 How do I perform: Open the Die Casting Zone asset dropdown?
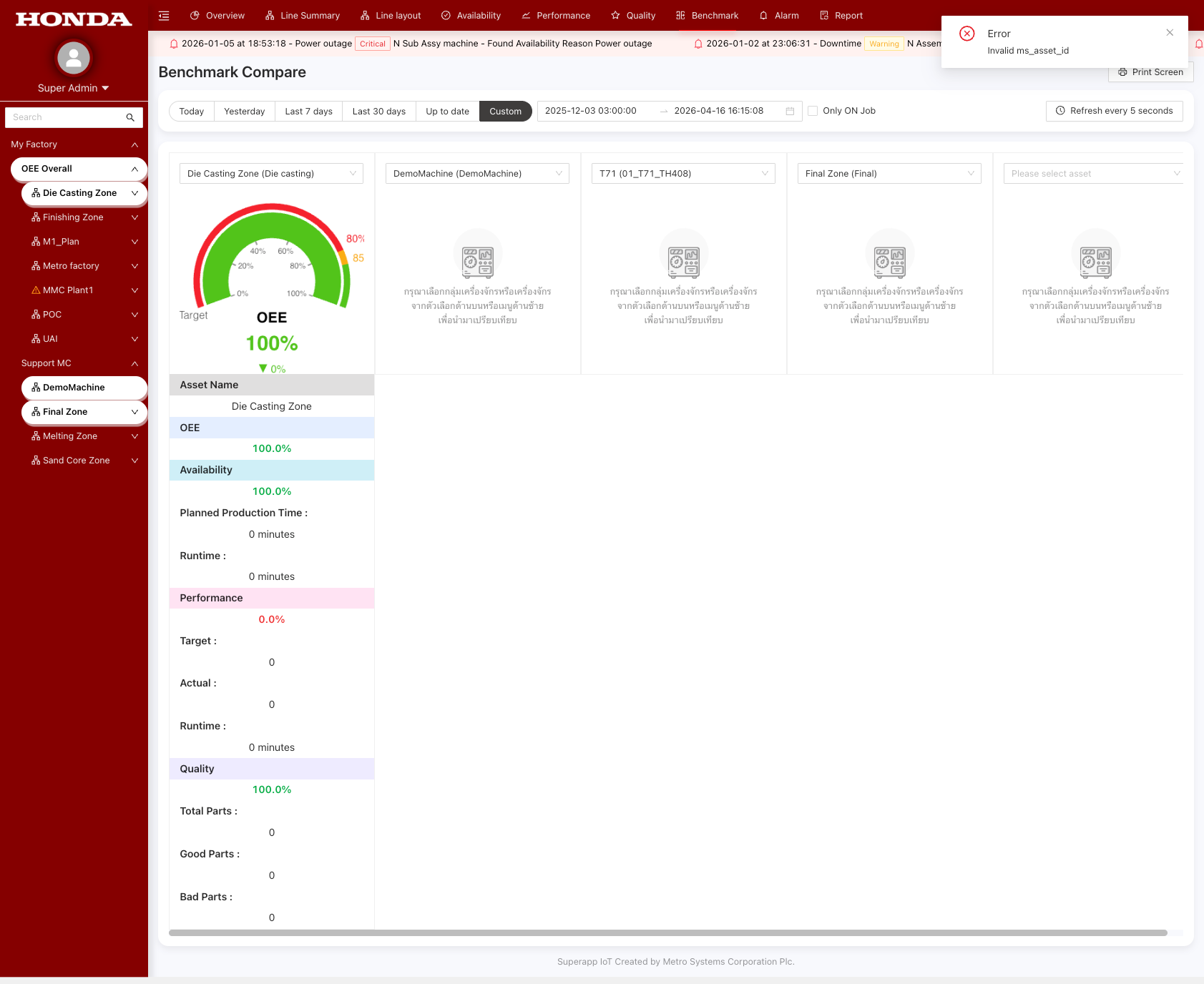271,174
